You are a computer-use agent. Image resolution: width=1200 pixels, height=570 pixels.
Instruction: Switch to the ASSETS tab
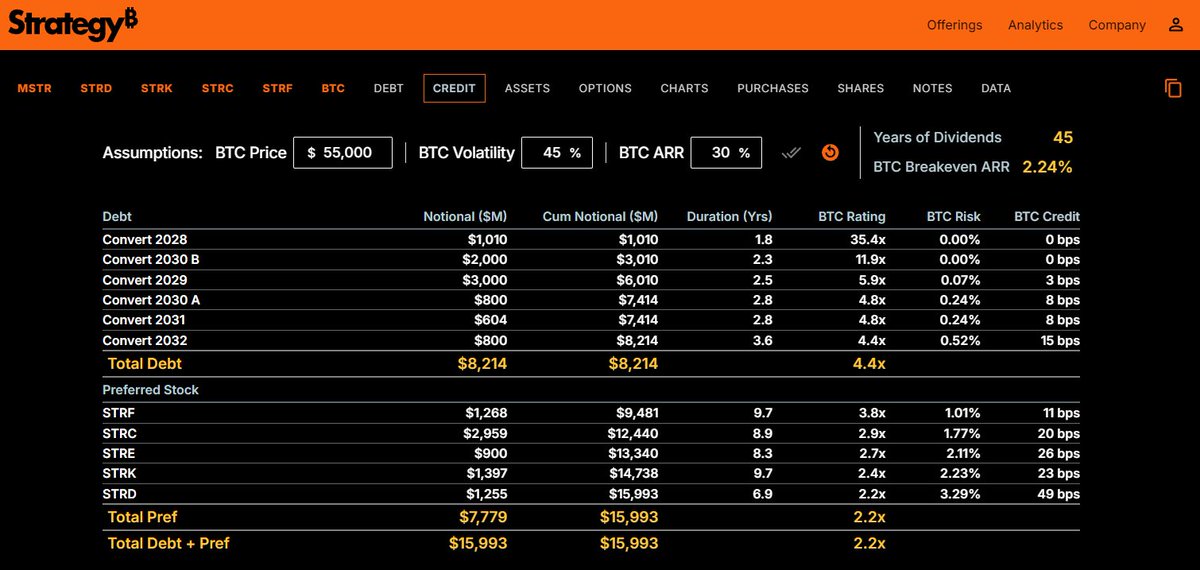pos(527,88)
